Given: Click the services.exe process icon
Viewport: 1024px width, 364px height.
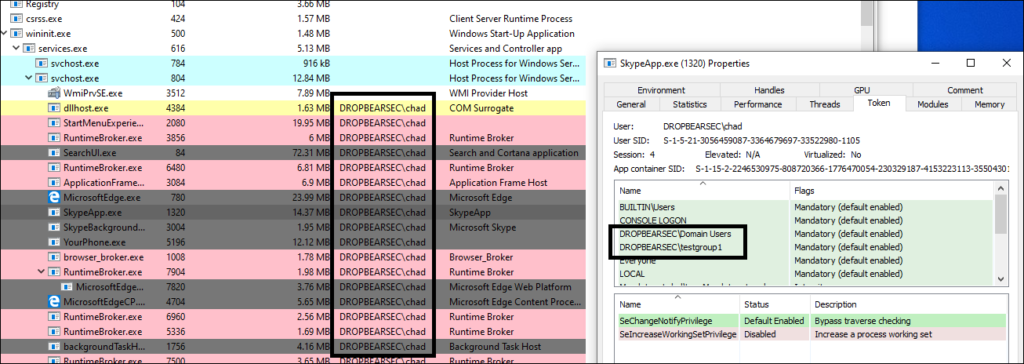Looking at the screenshot, I should click(29, 48).
